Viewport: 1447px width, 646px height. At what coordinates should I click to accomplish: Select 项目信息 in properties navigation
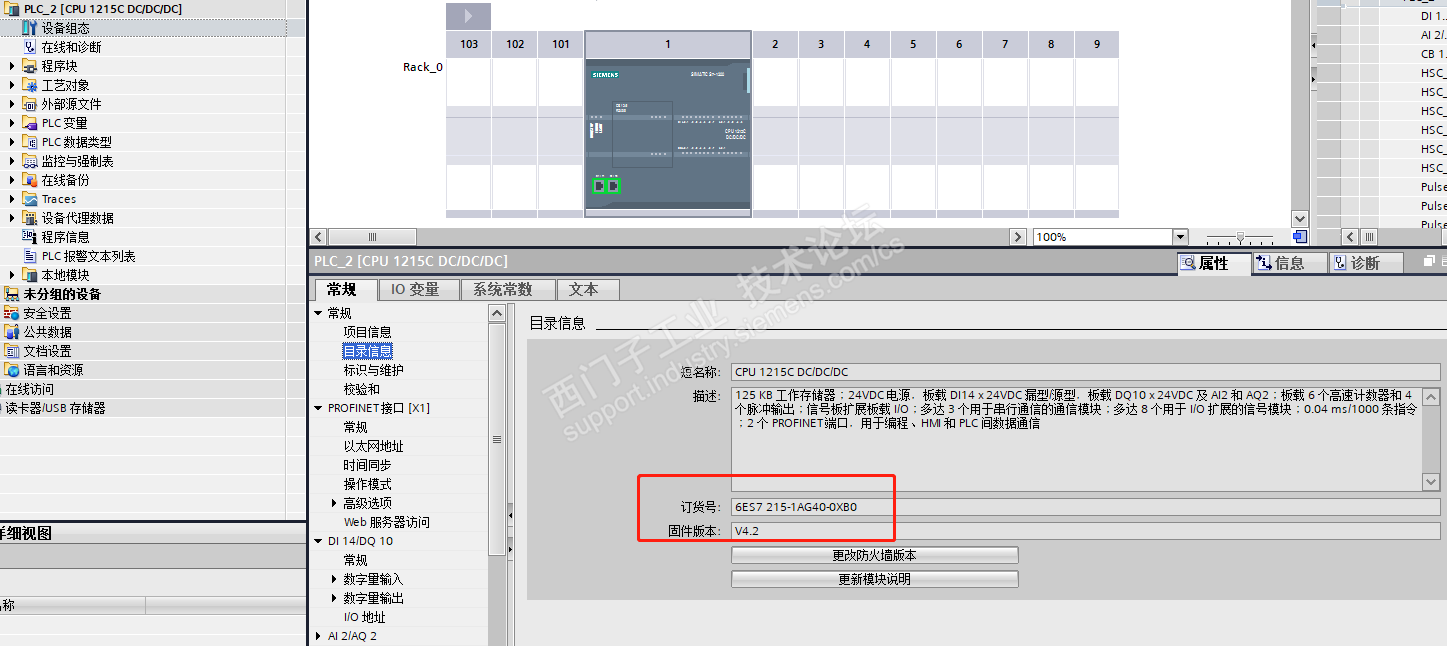(368, 332)
